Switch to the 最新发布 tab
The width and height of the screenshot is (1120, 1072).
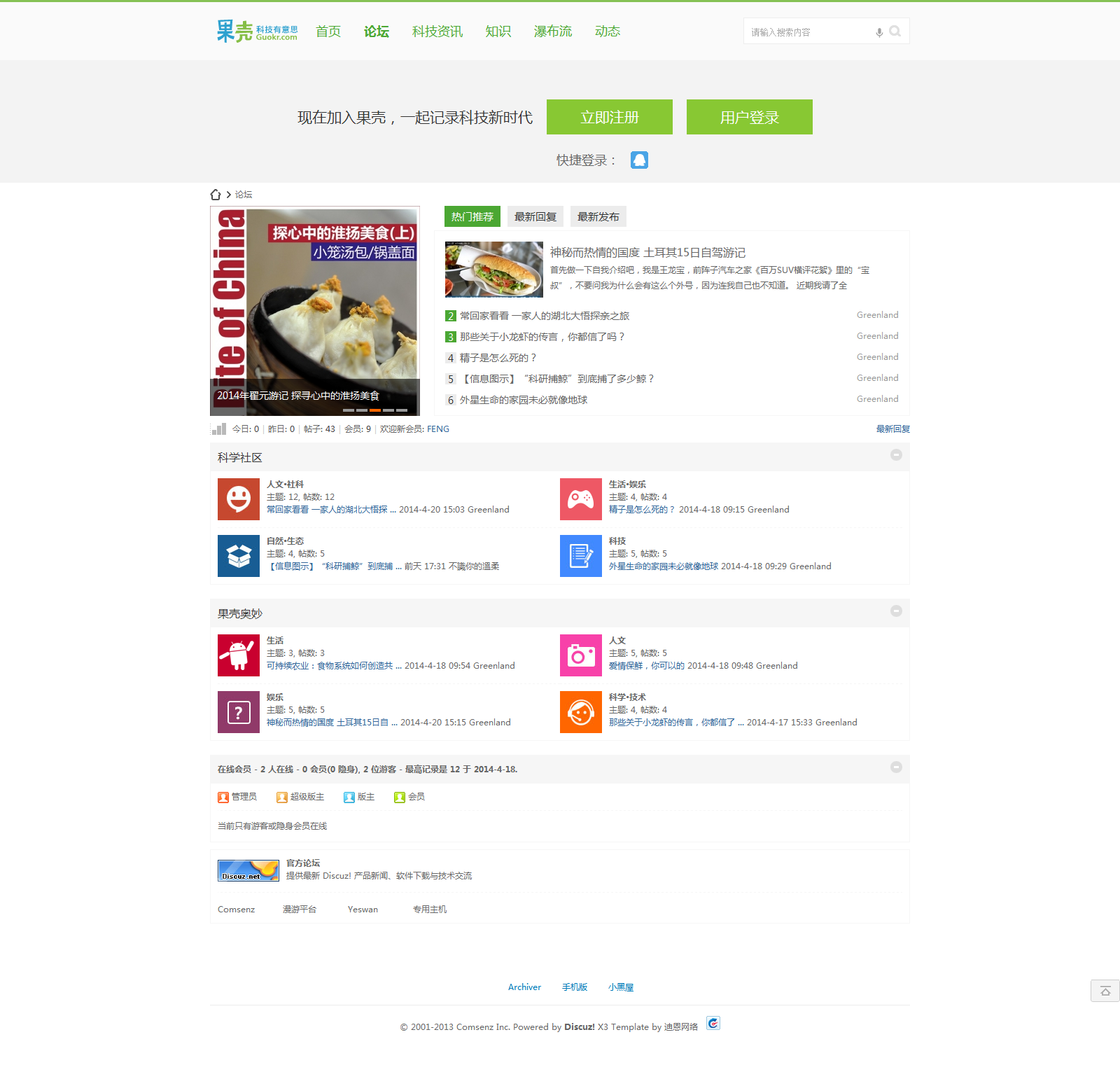click(x=598, y=217)
